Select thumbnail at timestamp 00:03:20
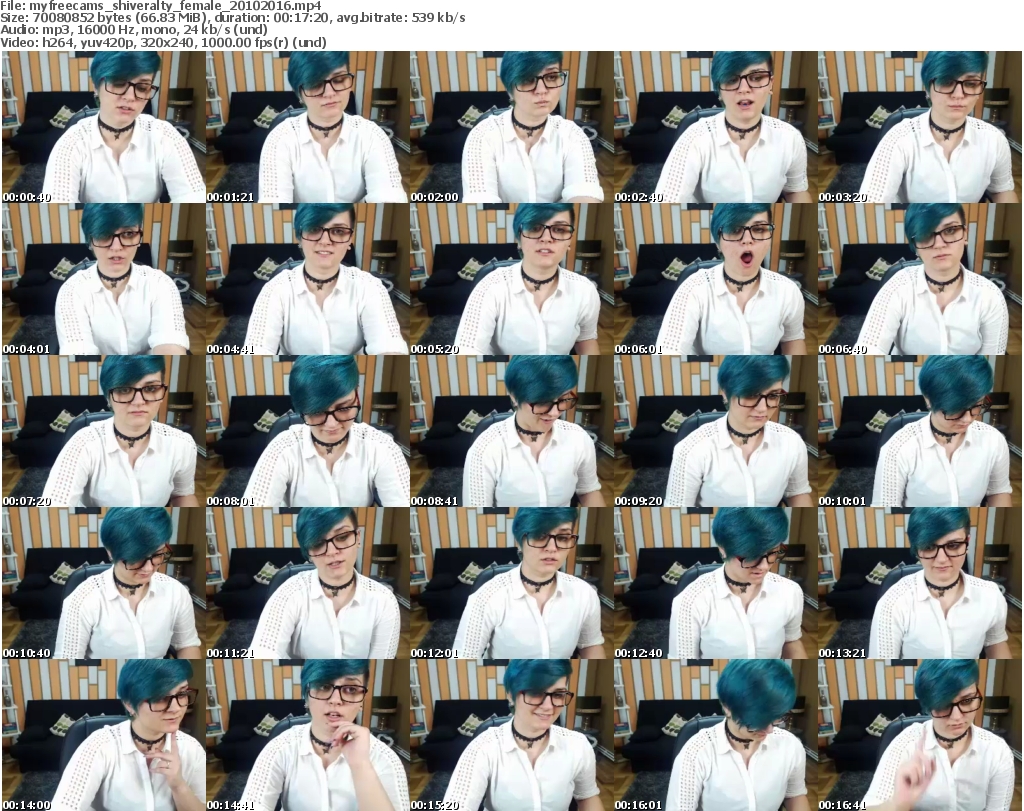Viewport: 1024px width, 811px height. [920, 127]
